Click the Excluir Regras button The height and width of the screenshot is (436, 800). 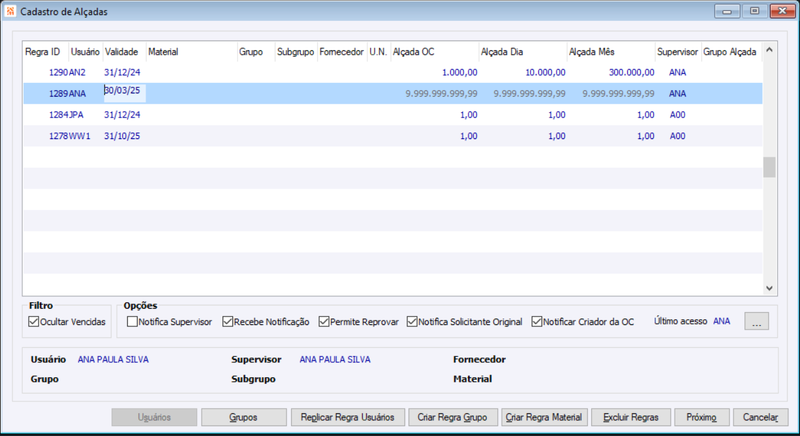pyautogui.click(x=631, y=417)
